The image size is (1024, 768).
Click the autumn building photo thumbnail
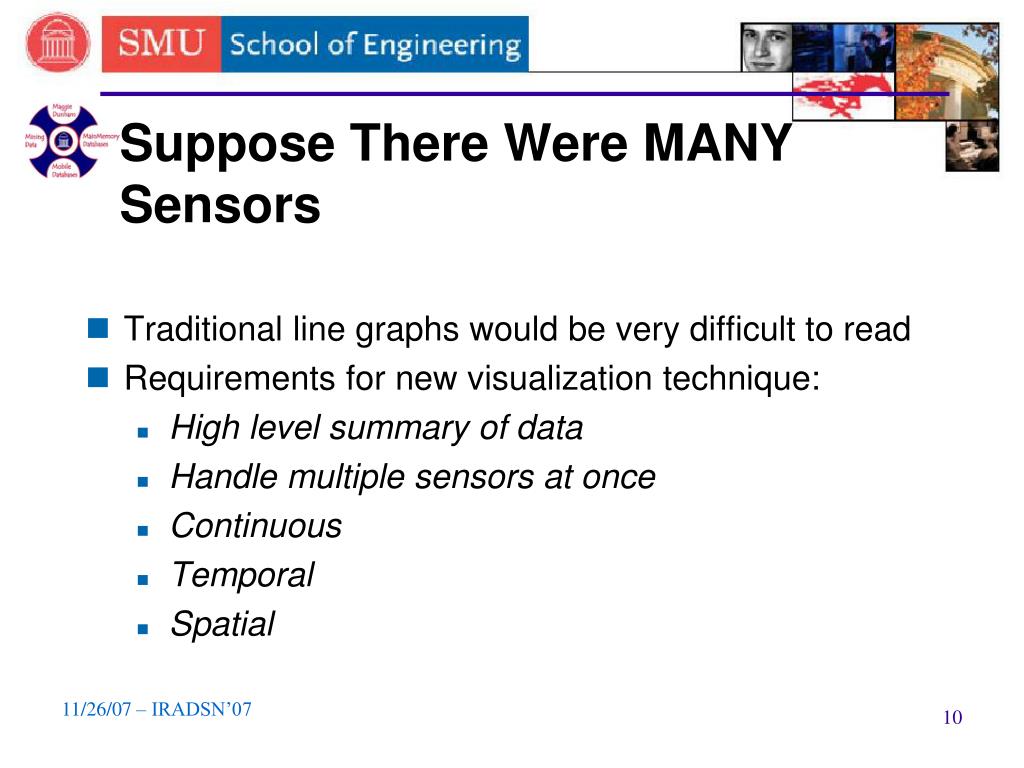pos(946,71)
